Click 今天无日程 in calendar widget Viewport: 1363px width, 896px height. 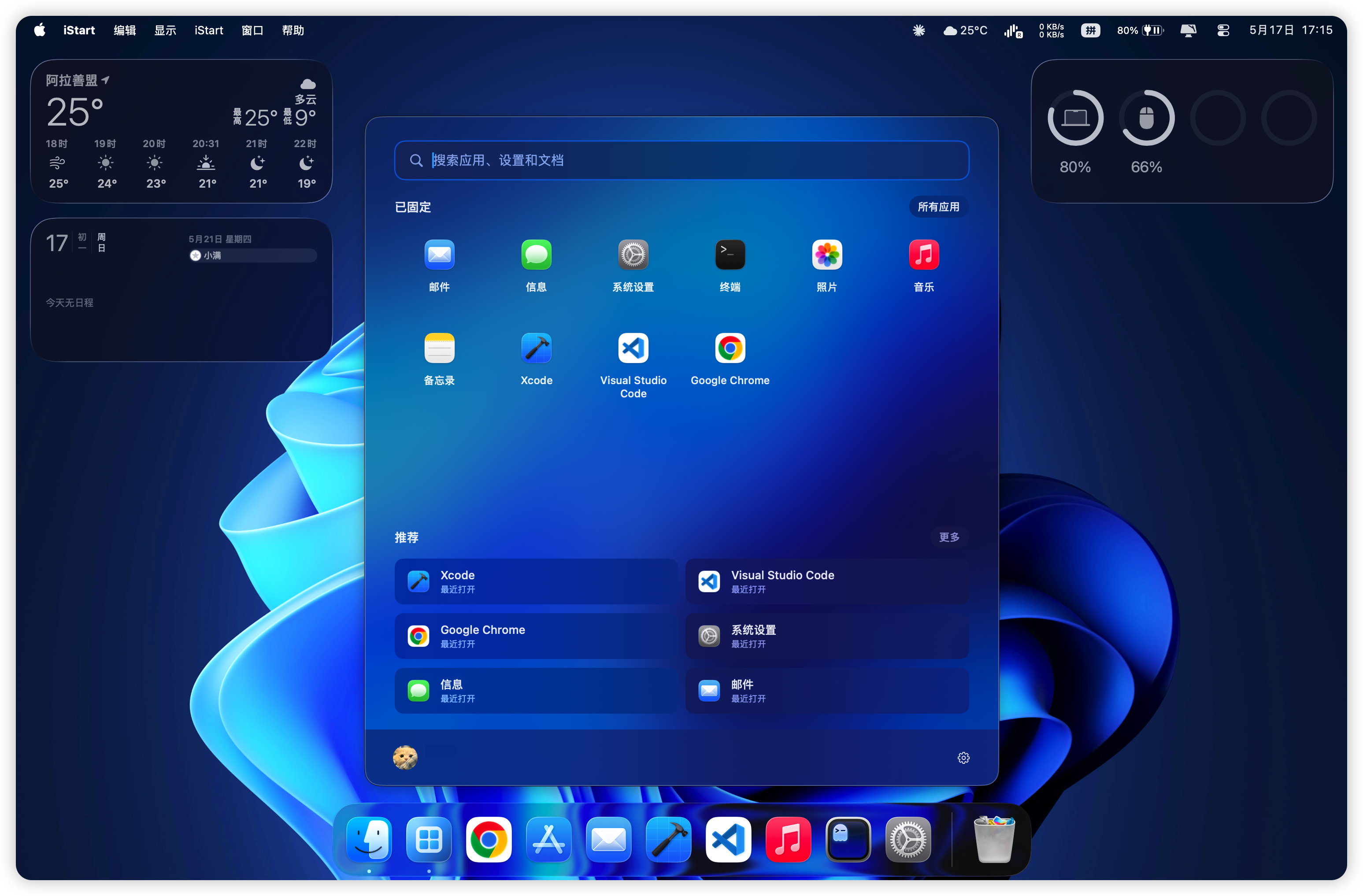click(69, 302)
